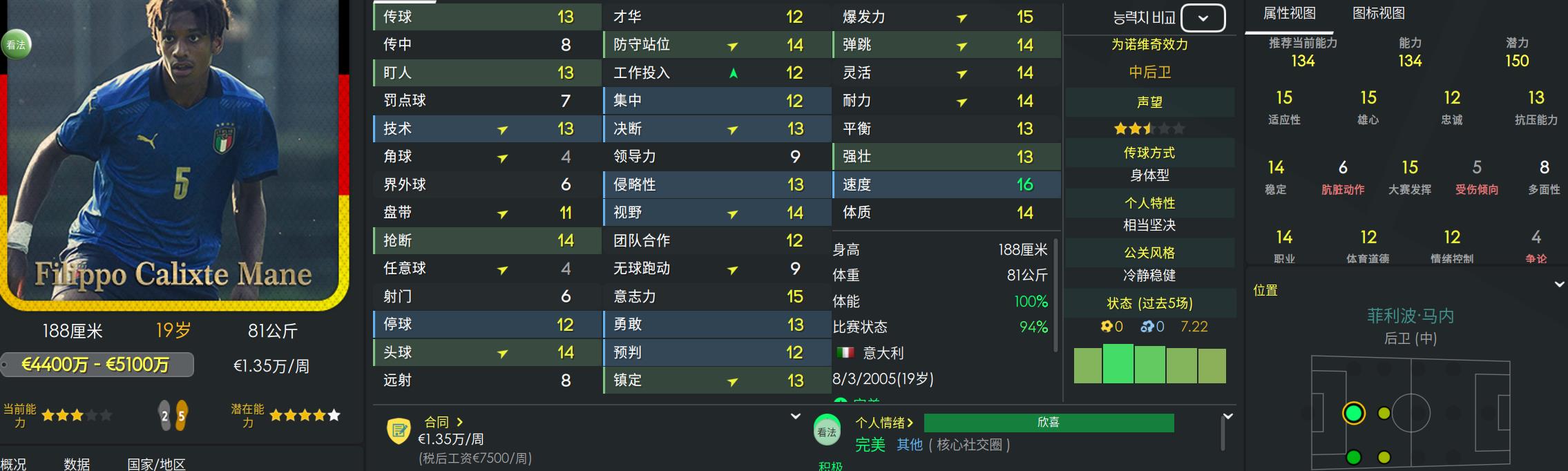
Task: Click the tallest green form bar
Action: click(x=1118, y=363)
